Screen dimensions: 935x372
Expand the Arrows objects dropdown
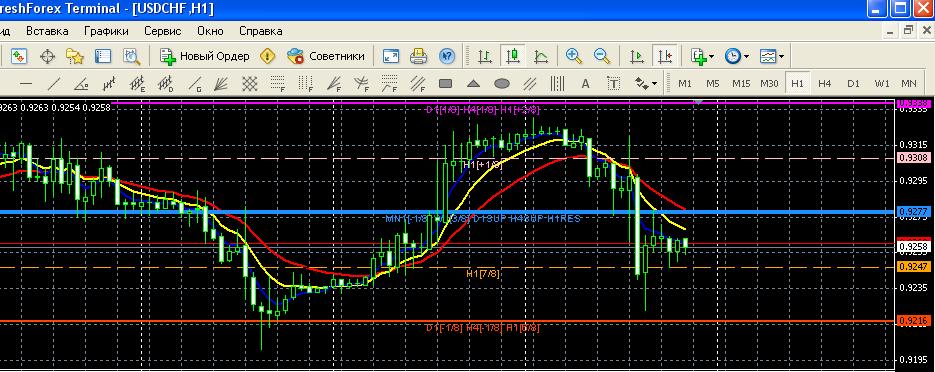click(x=645, y=83)
